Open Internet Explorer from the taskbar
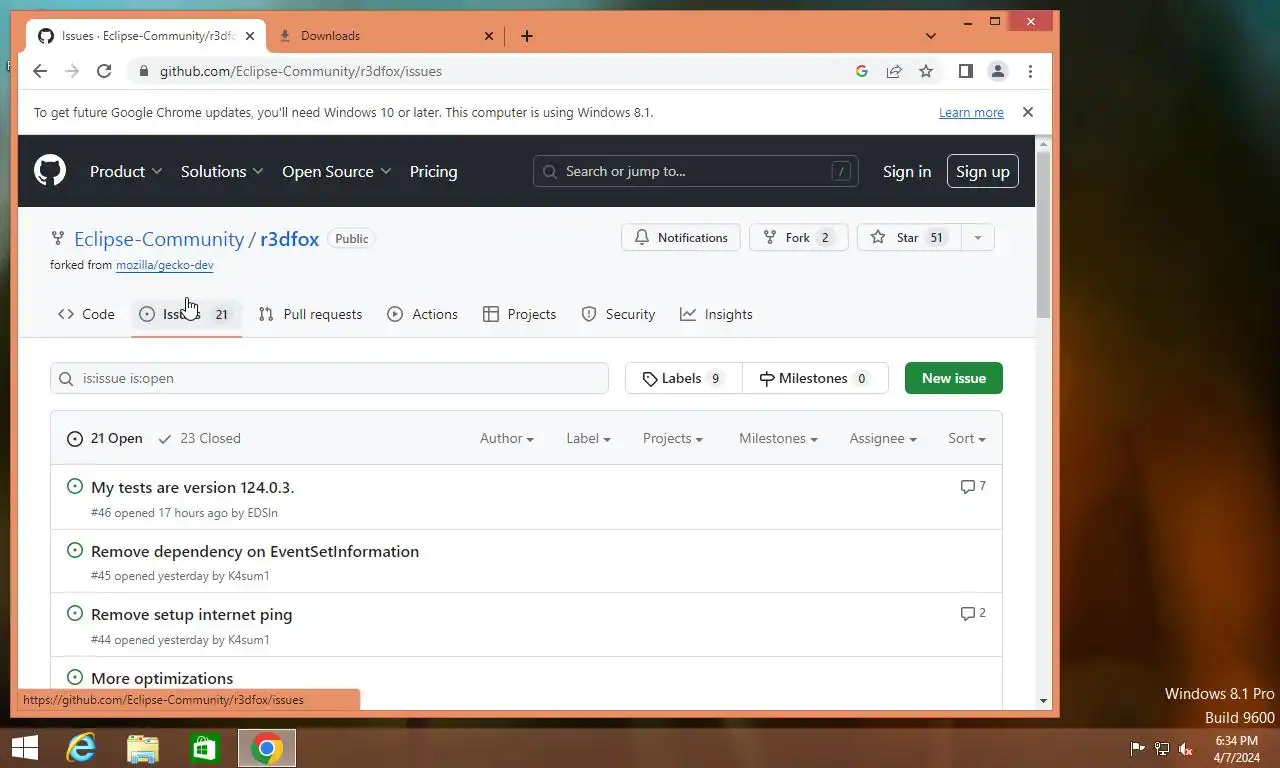 (80, 748)
